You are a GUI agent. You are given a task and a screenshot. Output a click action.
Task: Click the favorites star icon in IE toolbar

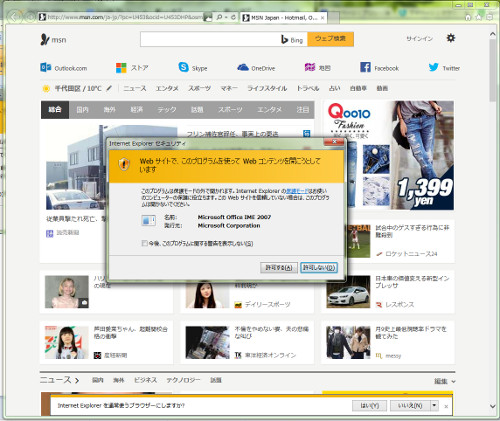(479, 17)
